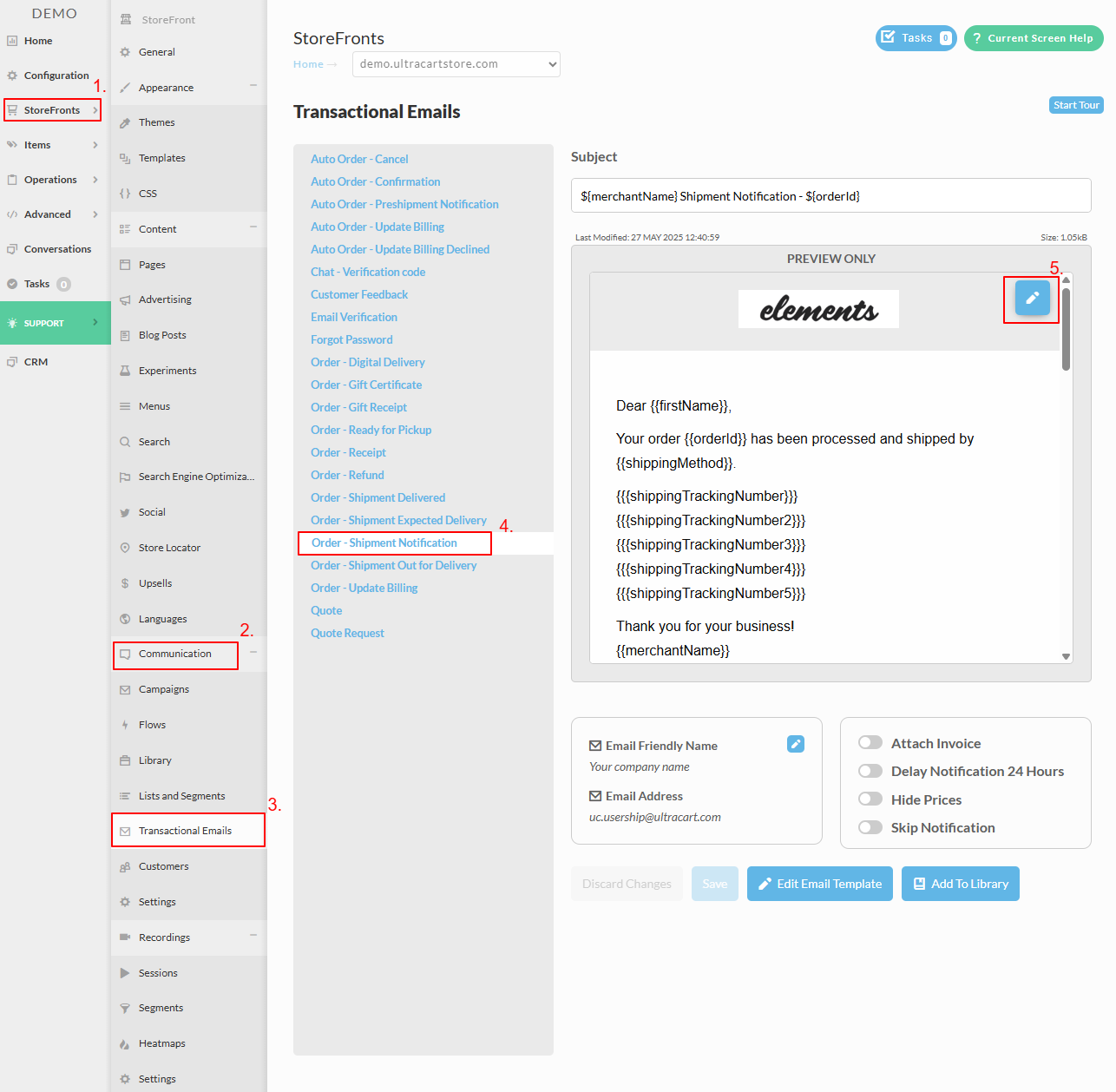Click the Experiments flask icon

click(125, 371)
